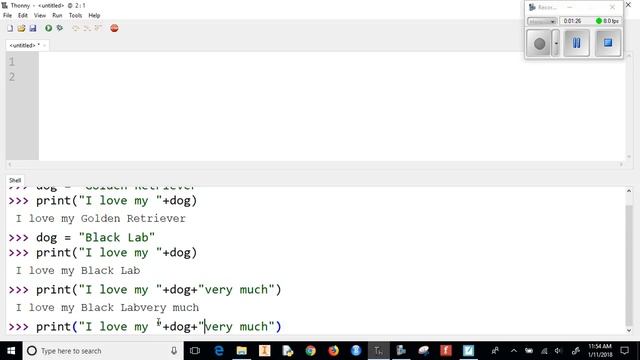Click the green fps status indicator
The height and width of the screenshot is (360, 640).
pos(599,21)
